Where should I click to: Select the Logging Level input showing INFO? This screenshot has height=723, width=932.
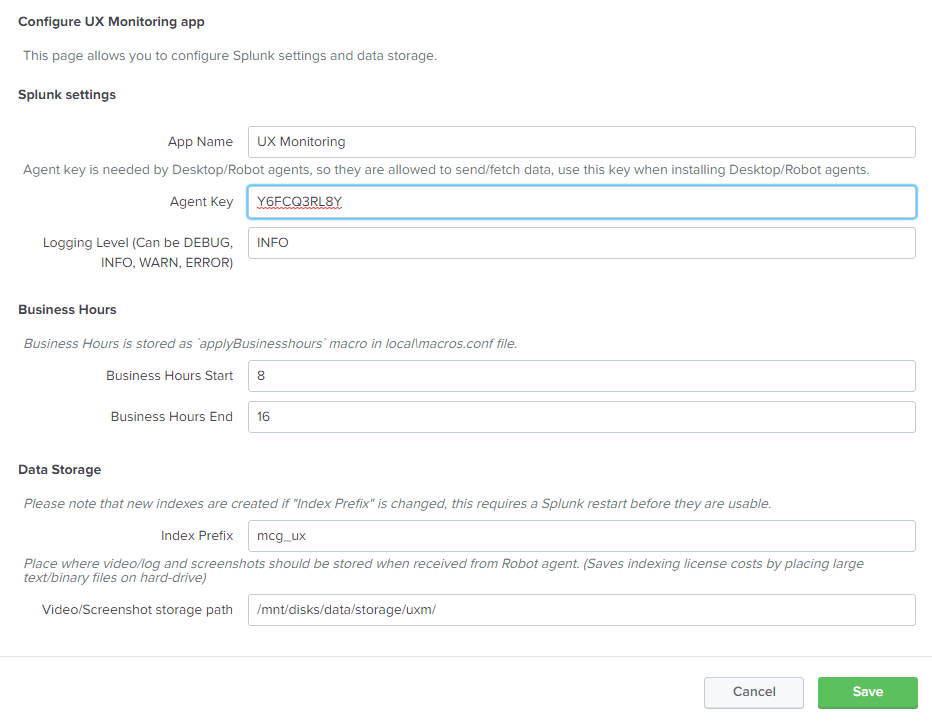click(x=581, y=243)
